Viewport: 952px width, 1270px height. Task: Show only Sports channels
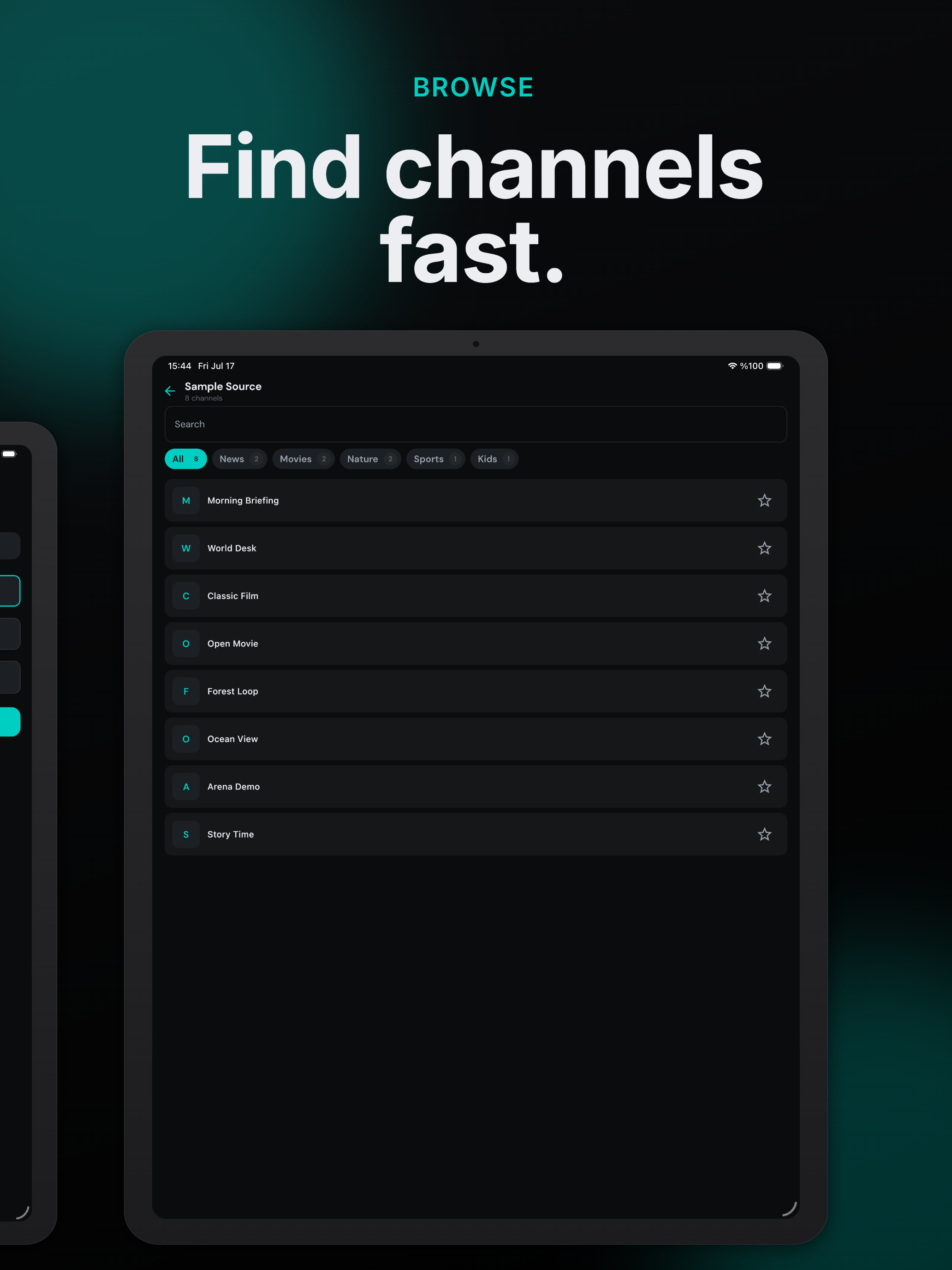pos(435,459)
